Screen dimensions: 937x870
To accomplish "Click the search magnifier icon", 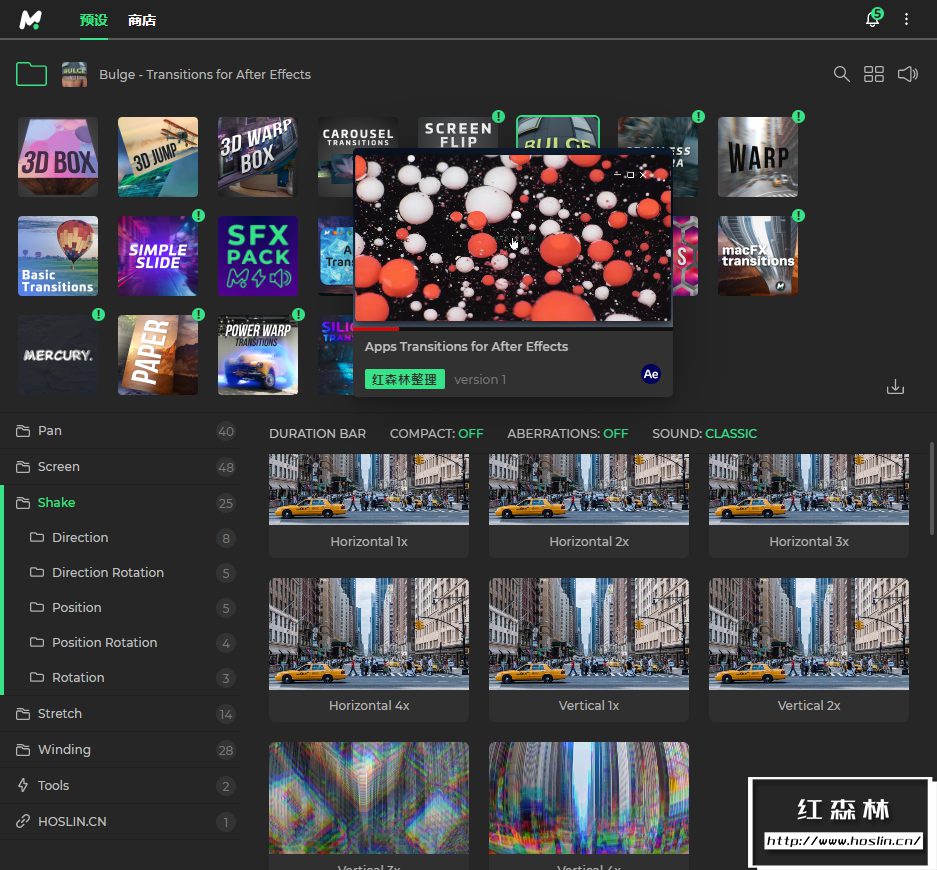I will click(842, 74).
